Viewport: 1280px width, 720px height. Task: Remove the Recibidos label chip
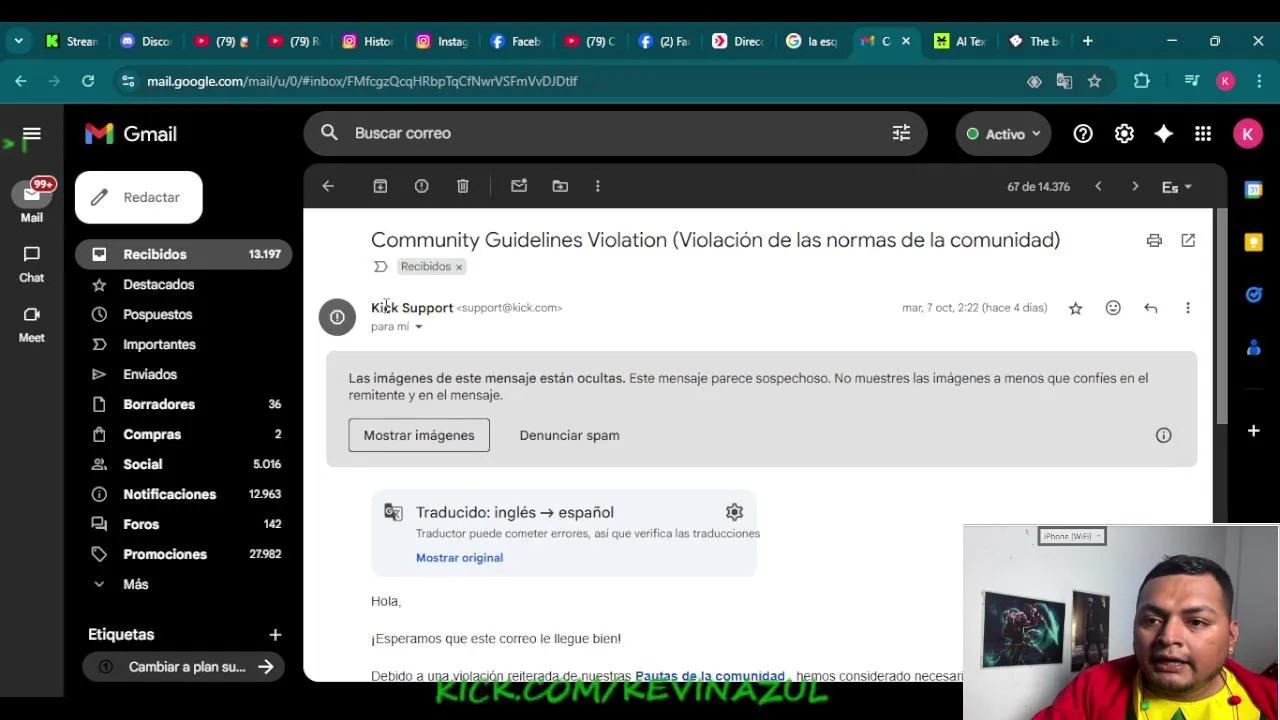coord(459,267)
